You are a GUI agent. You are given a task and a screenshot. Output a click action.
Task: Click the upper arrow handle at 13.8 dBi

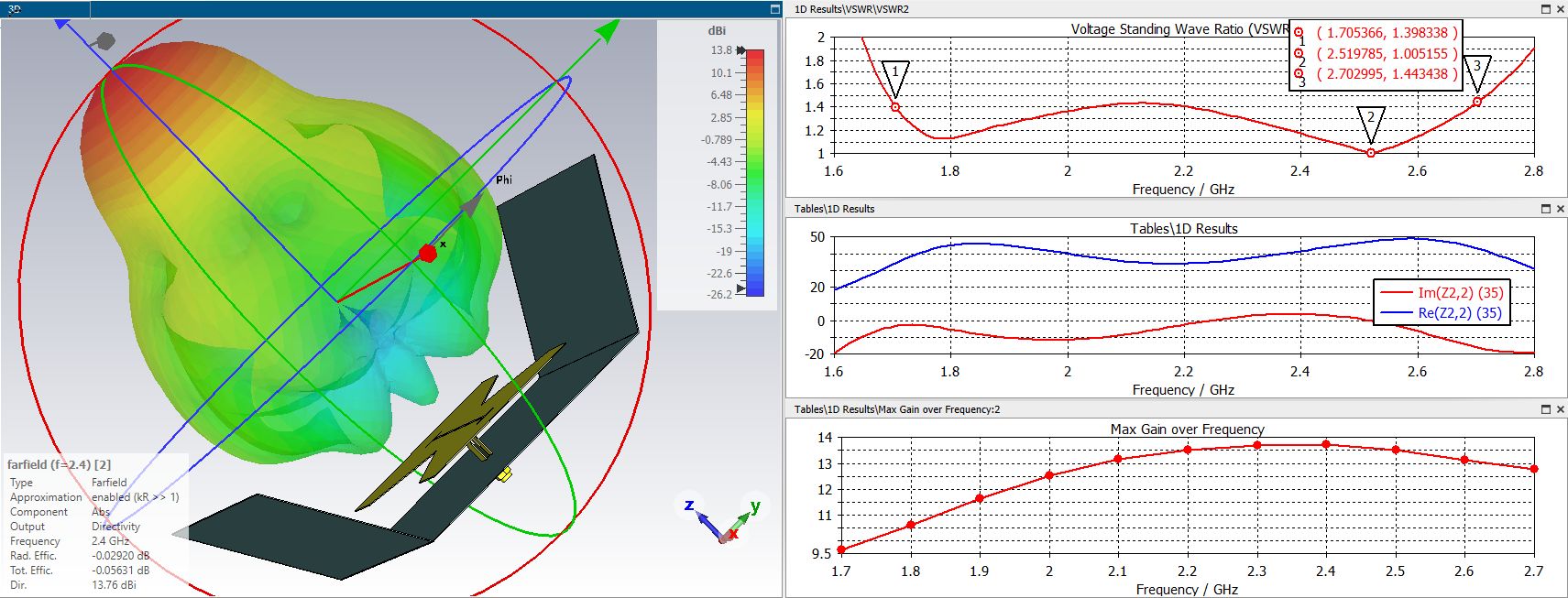click(741, 50)
